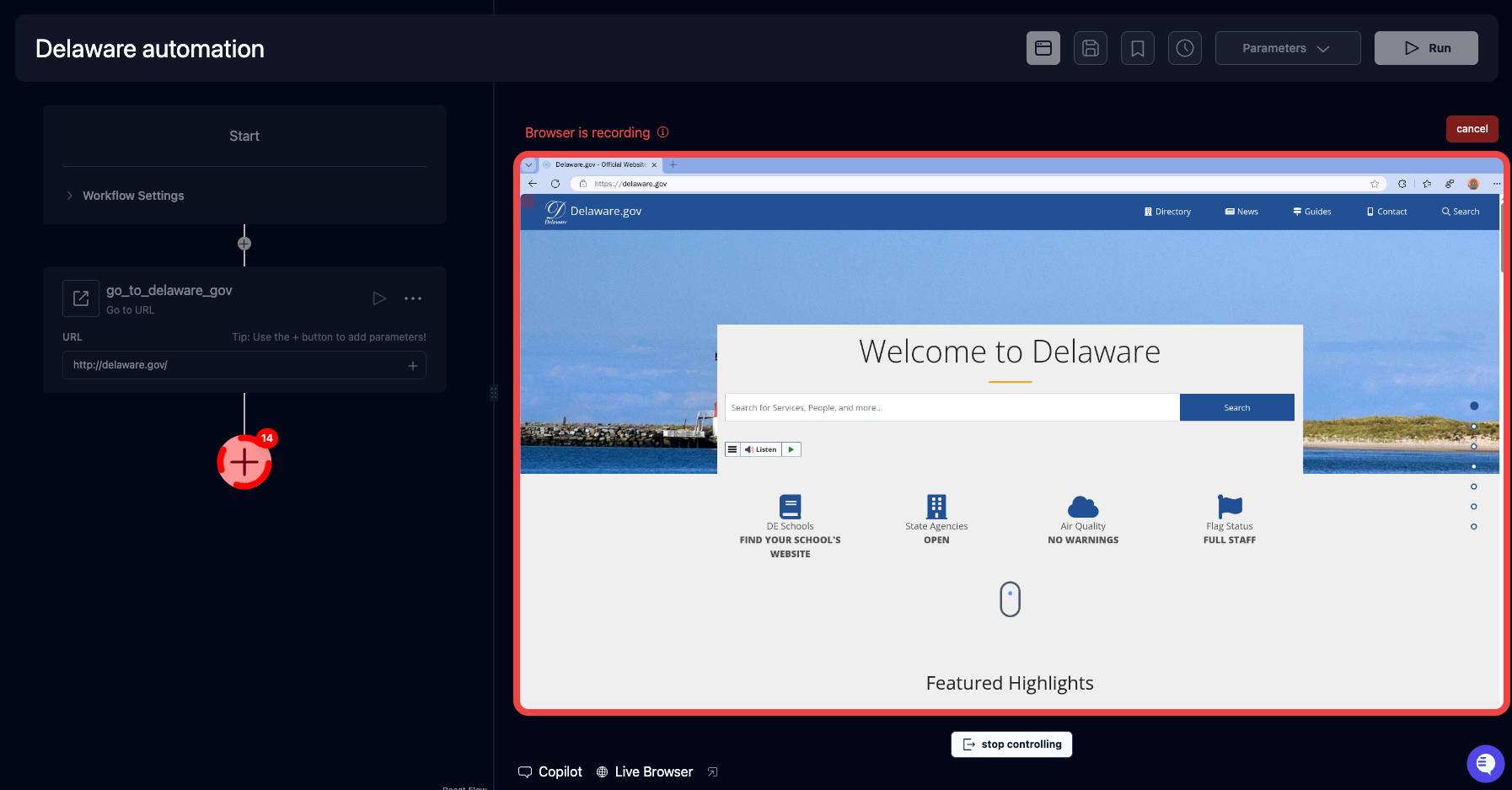This screenshot has height=790, width=1512.
Task: Open Flag Status link
Action: pyautogui.click(x=1230, y=520)
